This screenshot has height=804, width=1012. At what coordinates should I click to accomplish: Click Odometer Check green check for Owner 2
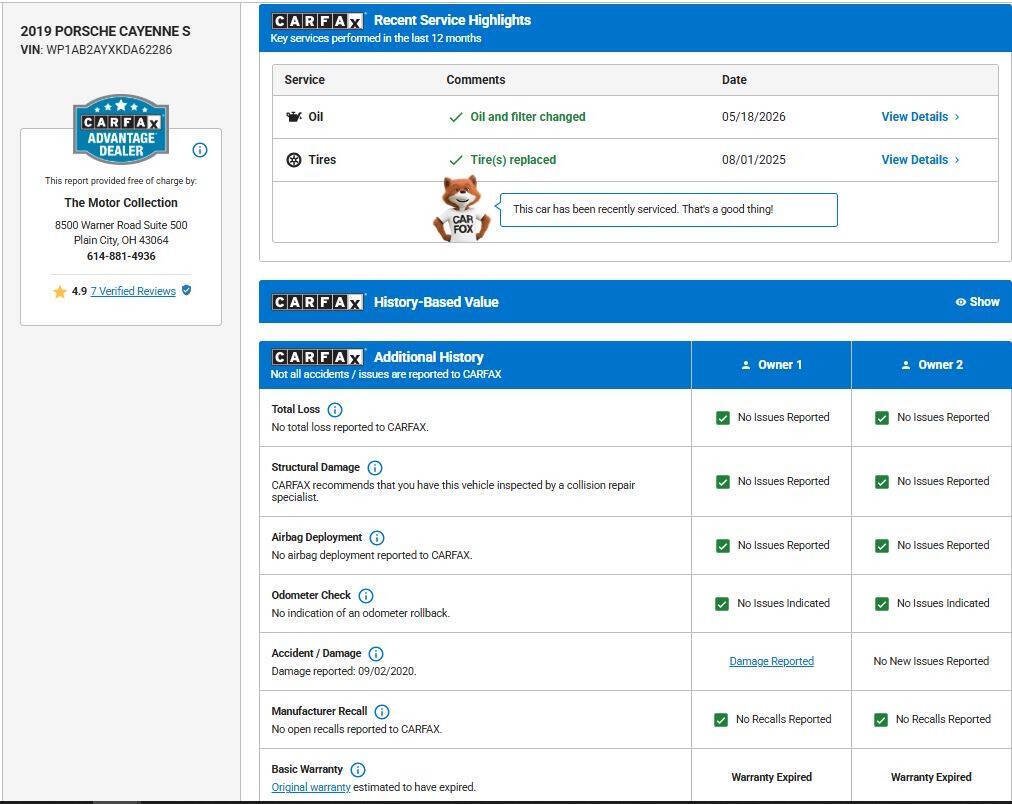coord(882,604)
